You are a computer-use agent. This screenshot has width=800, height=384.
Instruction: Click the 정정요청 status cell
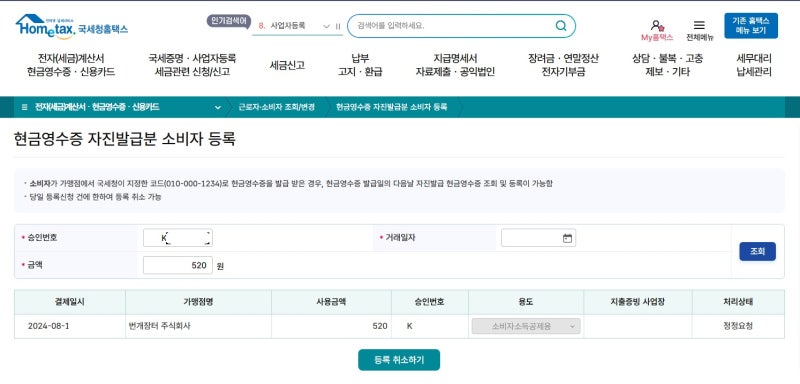(x=738, y=326)
